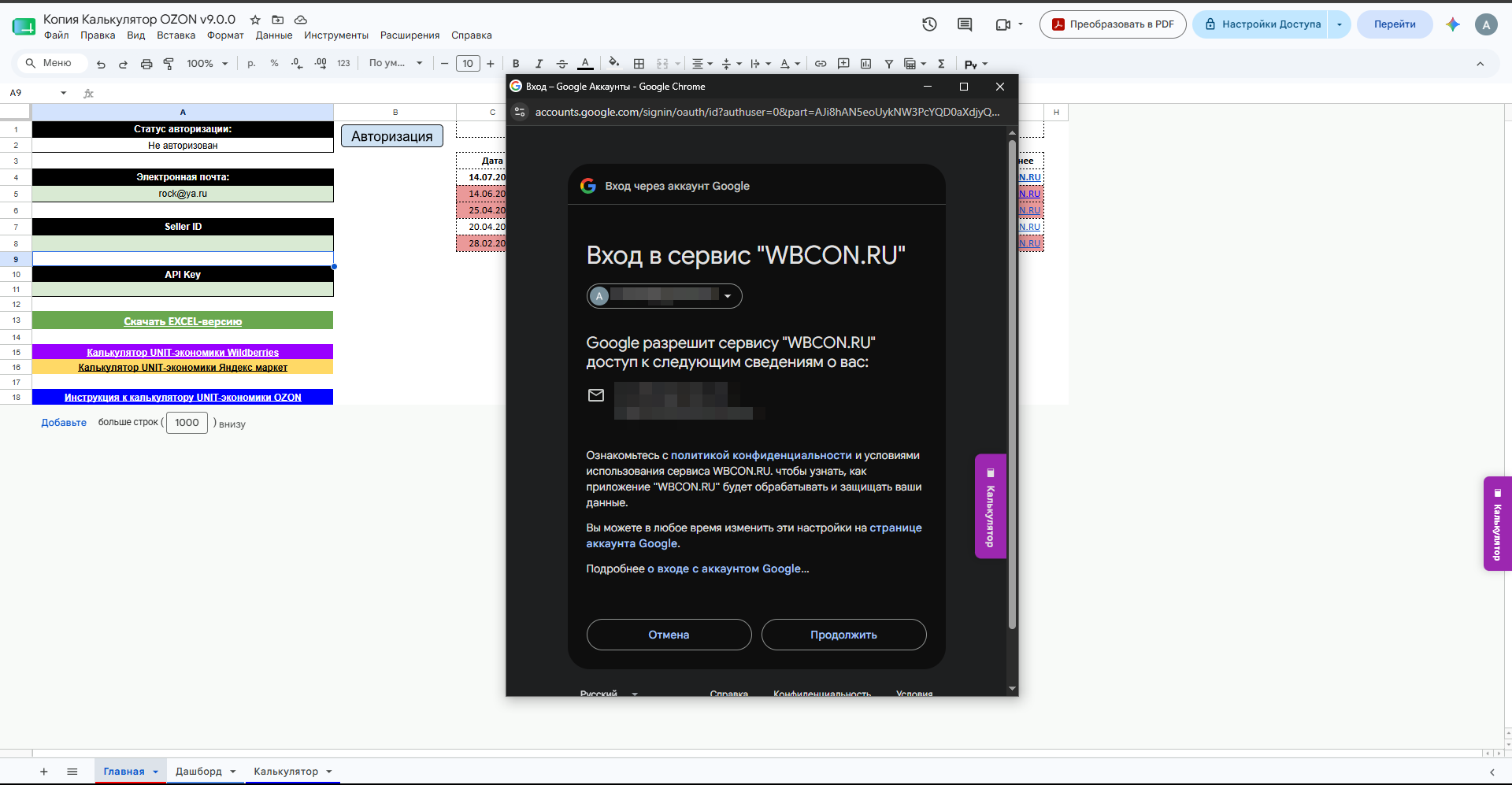The image size is (1512, 785).
Task: Redo the action in Sheets toolbar
Action: pyautogui.click(x=123, y=64)
